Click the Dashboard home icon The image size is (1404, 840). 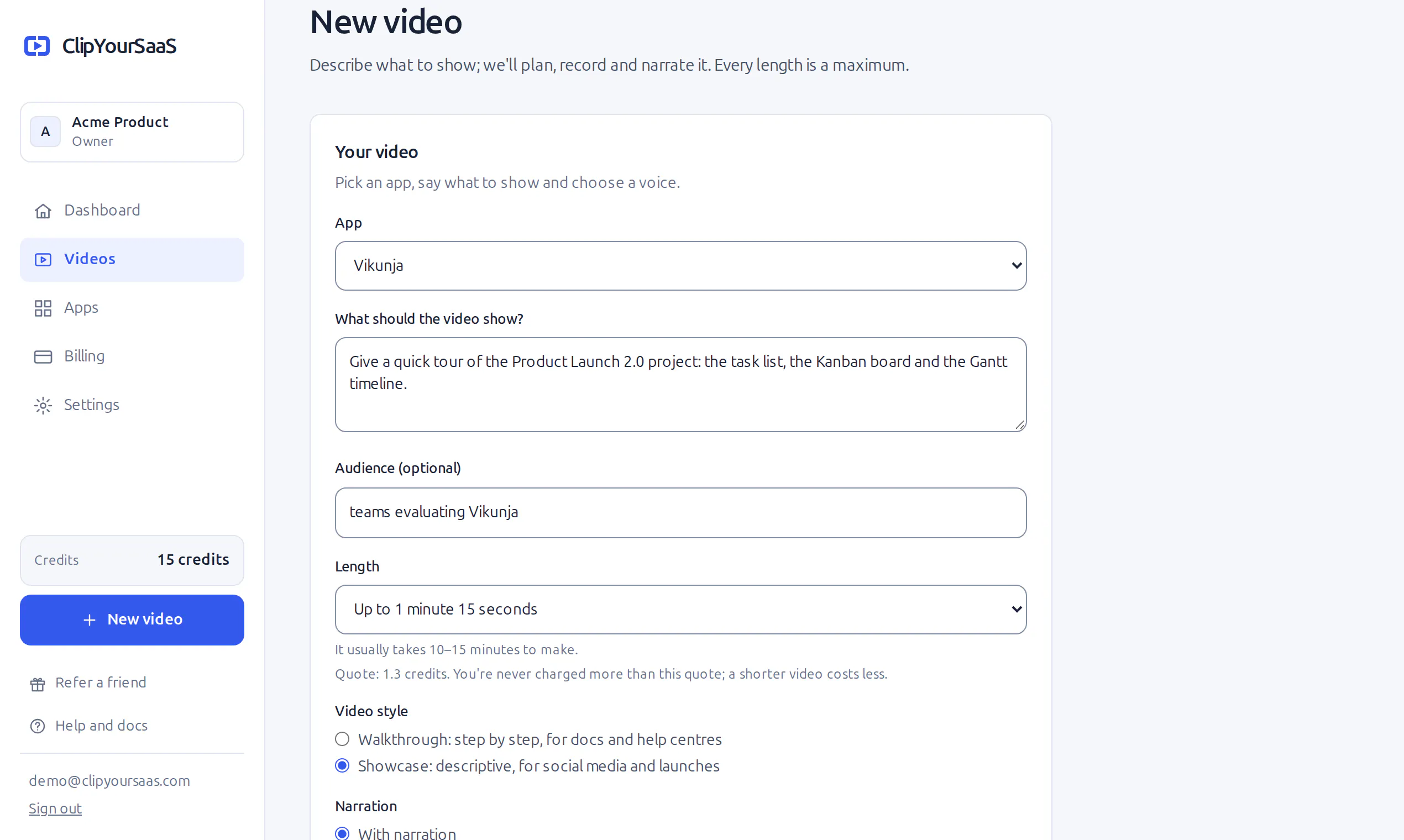click(x=43, y=211)
